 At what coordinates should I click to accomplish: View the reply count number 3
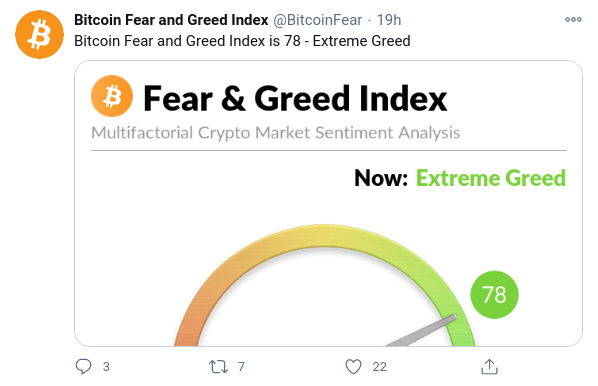tap(106, 367)
